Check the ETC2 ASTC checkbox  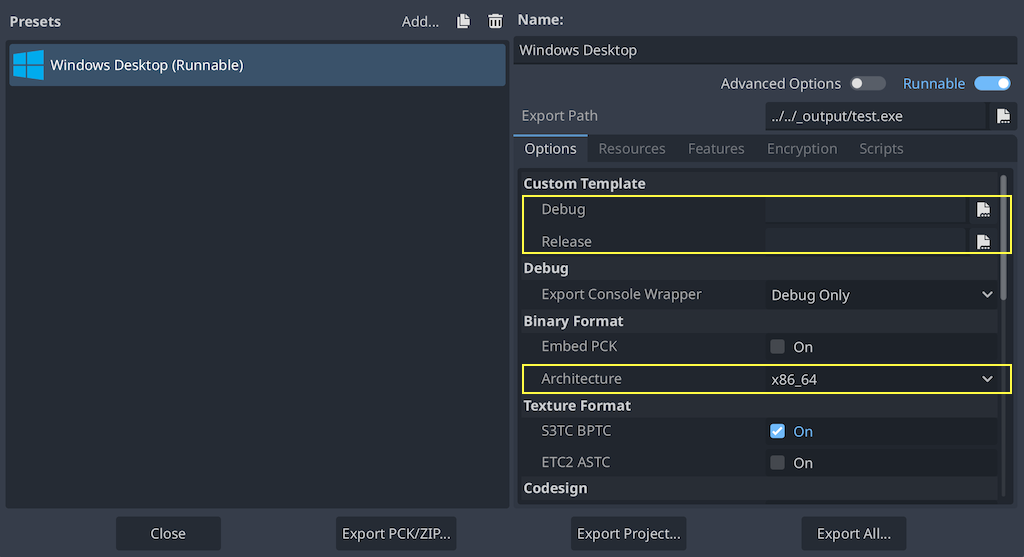click(778, 463)
